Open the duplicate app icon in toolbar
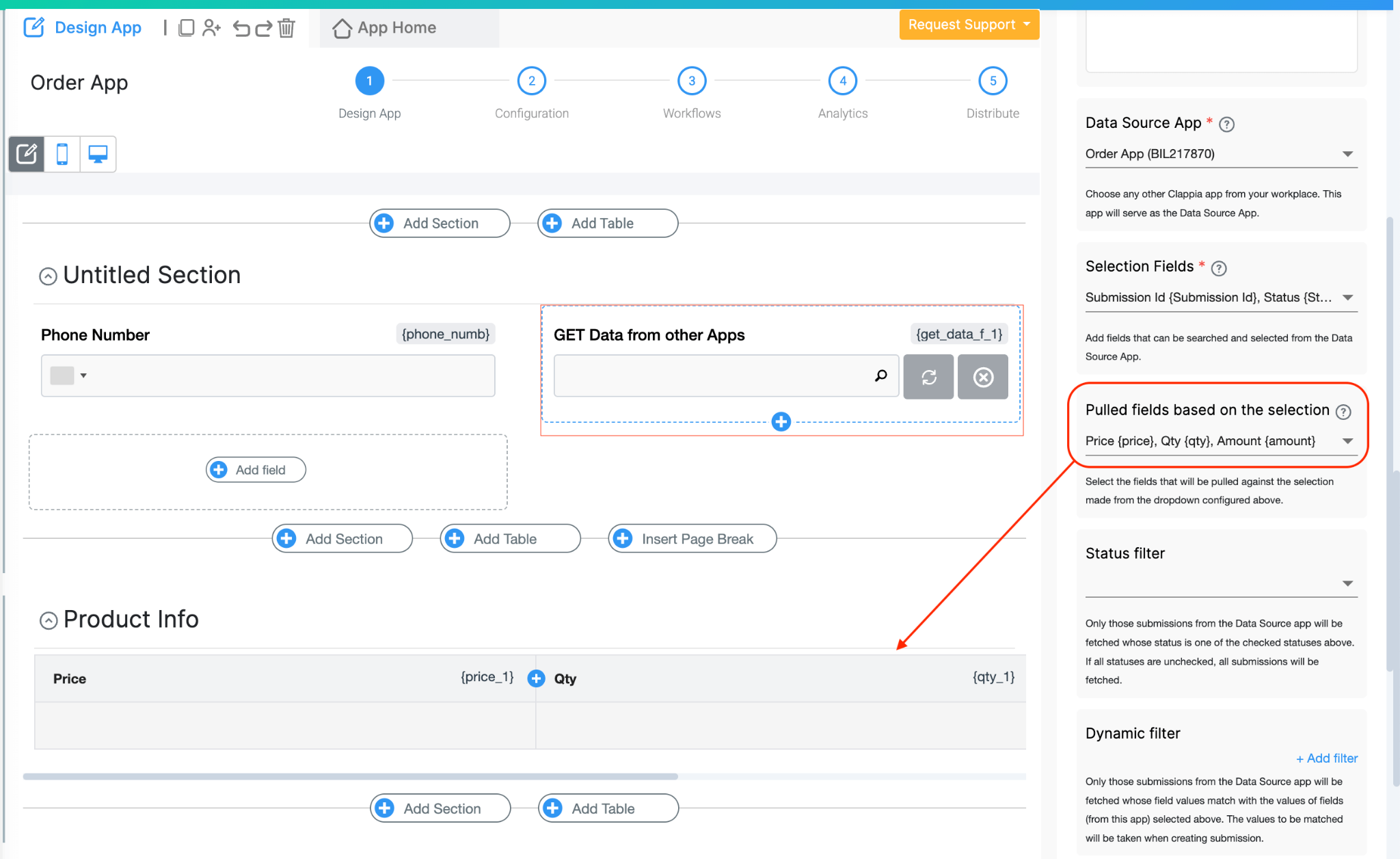Screen dimensions: 1400x859 [186, 28]
